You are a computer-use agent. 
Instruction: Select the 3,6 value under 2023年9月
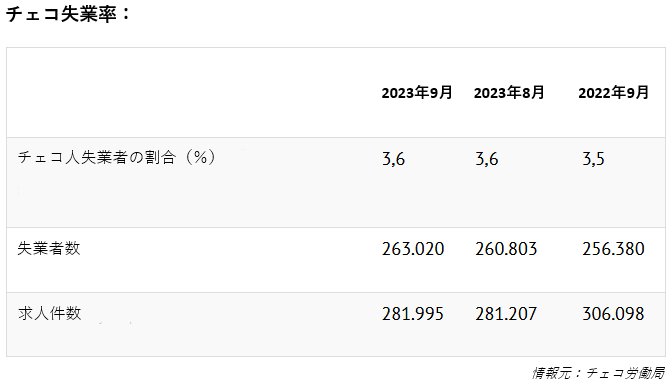(x=393, y=159)
